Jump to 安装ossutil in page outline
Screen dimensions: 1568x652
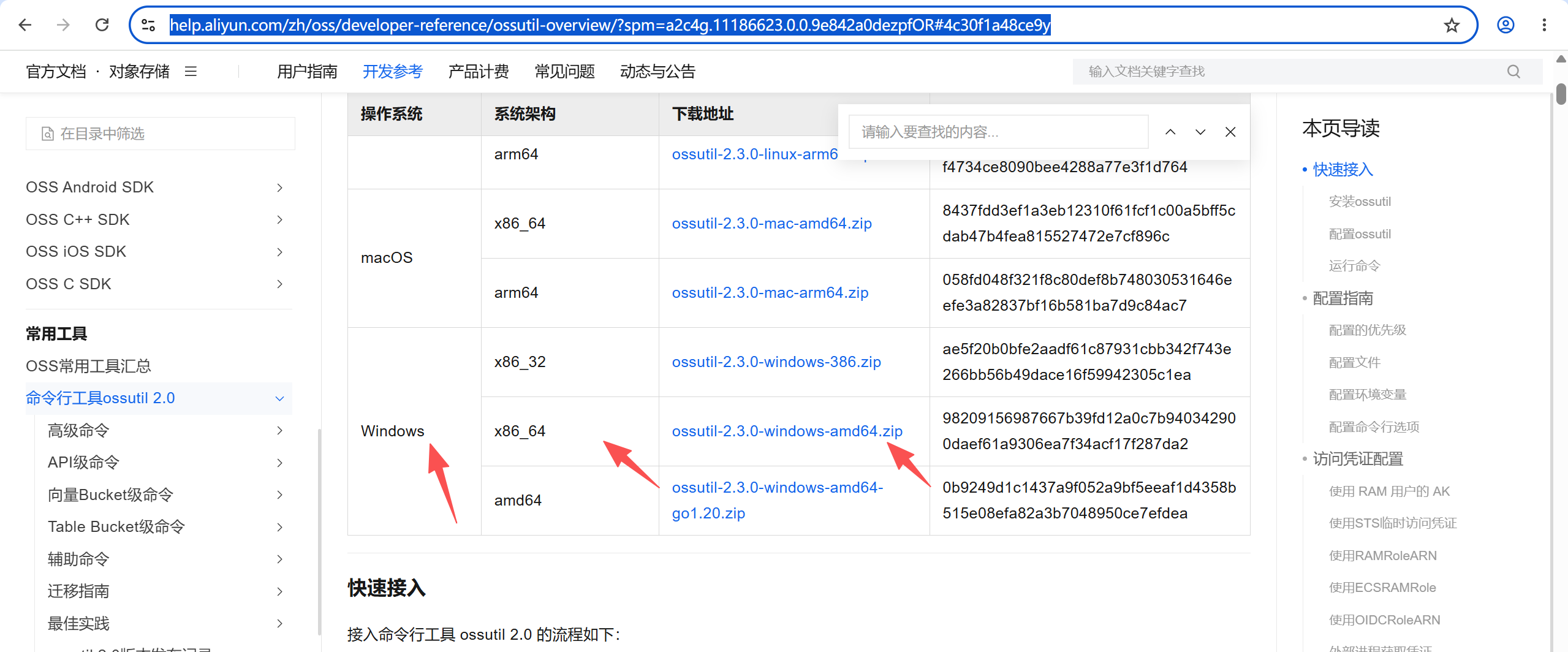[1360, 202]
